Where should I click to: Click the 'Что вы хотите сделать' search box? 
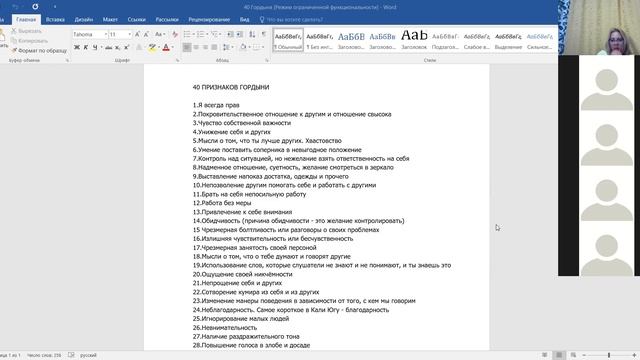tap(292, 20)
